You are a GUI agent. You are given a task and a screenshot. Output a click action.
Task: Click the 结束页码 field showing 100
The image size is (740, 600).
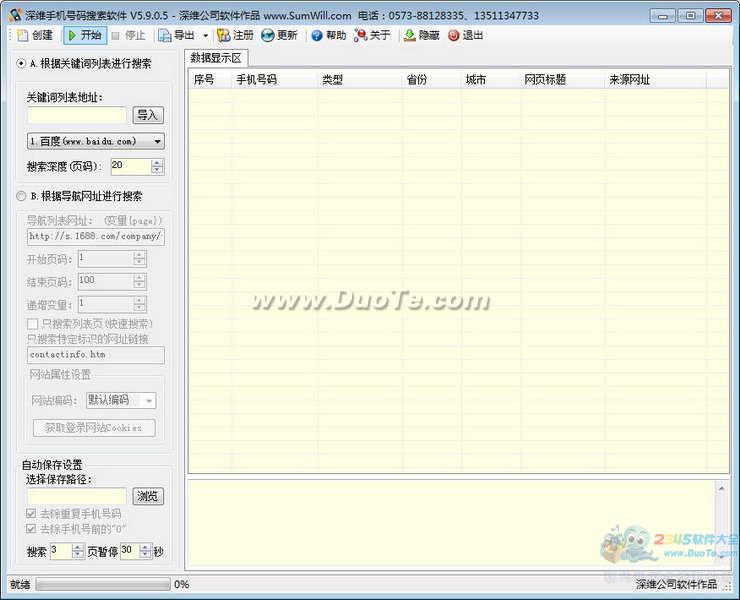click(106, 281)
